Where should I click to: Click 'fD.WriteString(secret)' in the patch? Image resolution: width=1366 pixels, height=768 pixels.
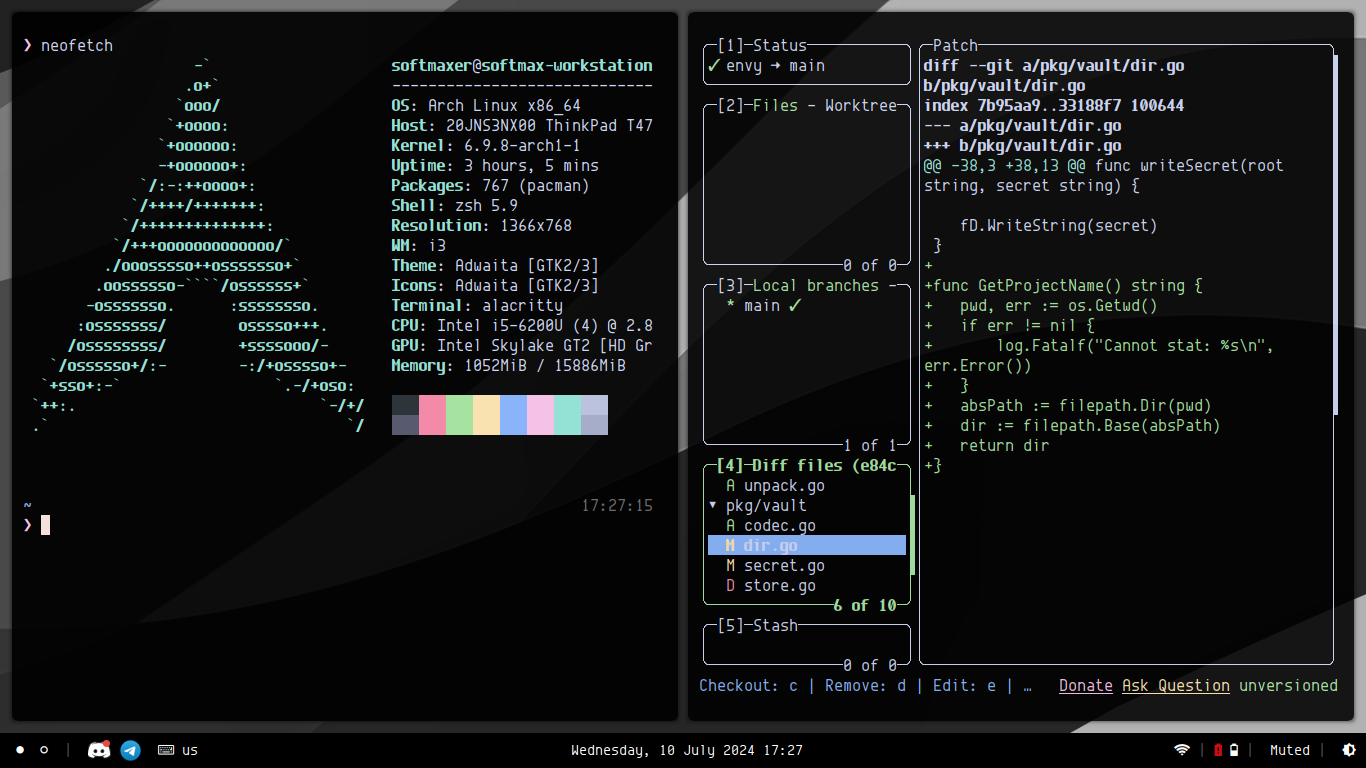pyautogui.click(x=1058, y=226)
